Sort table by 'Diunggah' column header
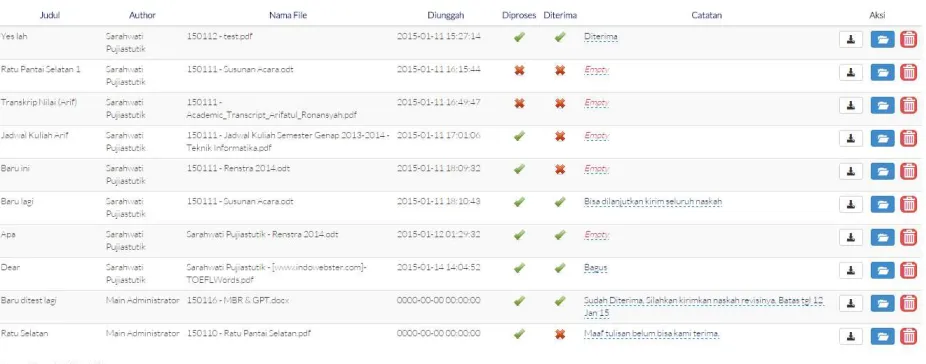The image size is (926, 364). pos(445,15)
